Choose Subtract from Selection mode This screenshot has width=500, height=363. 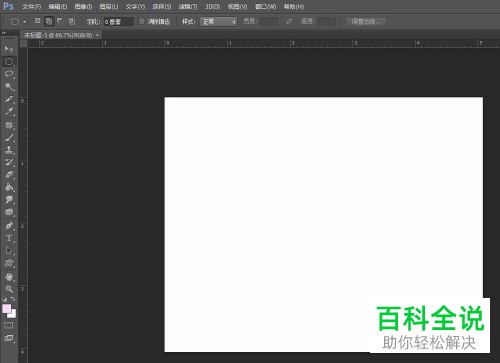[x=60, y=21]
